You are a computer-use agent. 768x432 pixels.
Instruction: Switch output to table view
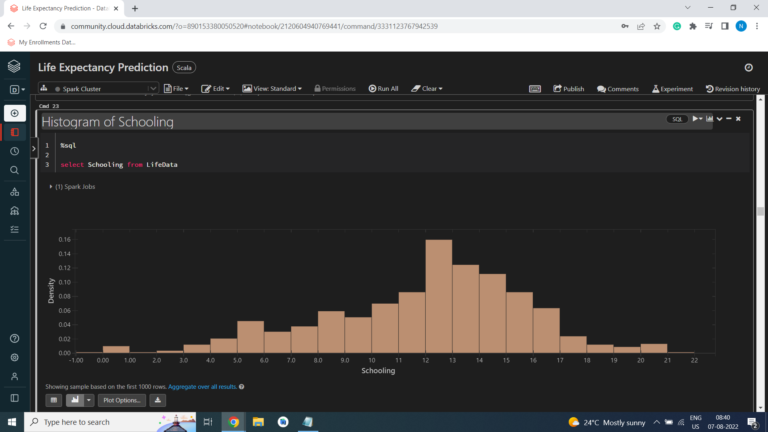click(x=54, y=400)
